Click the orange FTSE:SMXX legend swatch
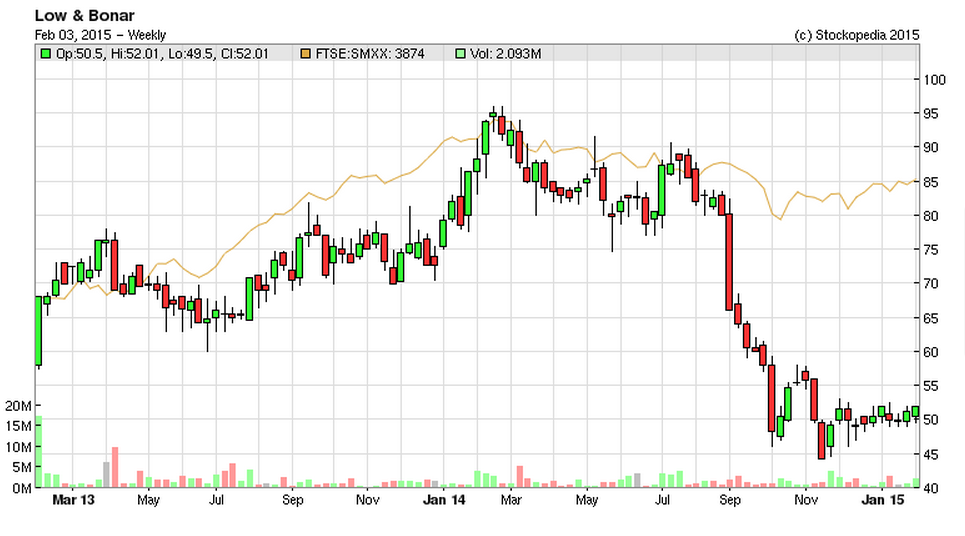Image resolution: width=965 pixels, height=536 pixels. 305,54
